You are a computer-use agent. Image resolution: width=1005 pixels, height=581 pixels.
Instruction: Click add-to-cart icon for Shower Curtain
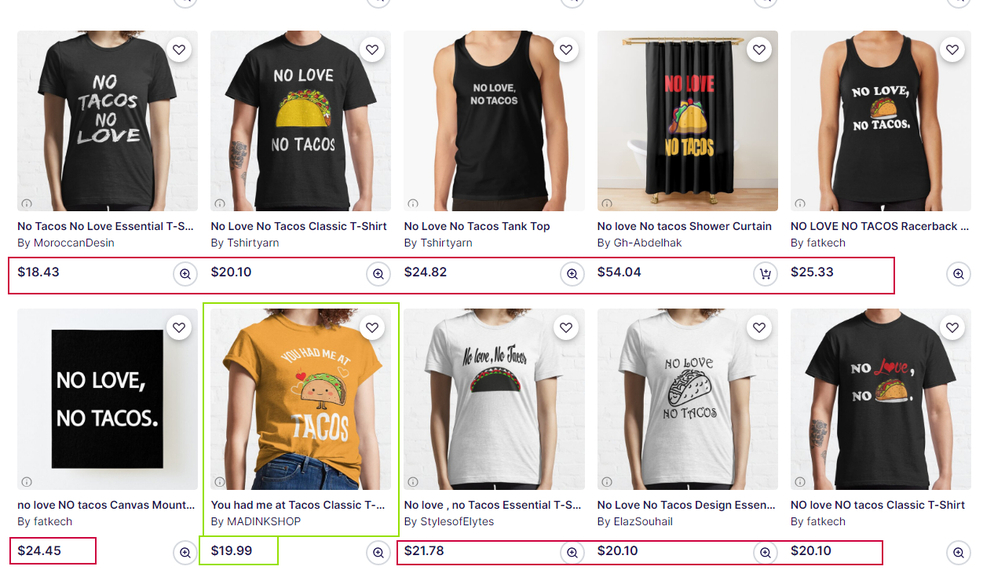[x=765, y=274]
